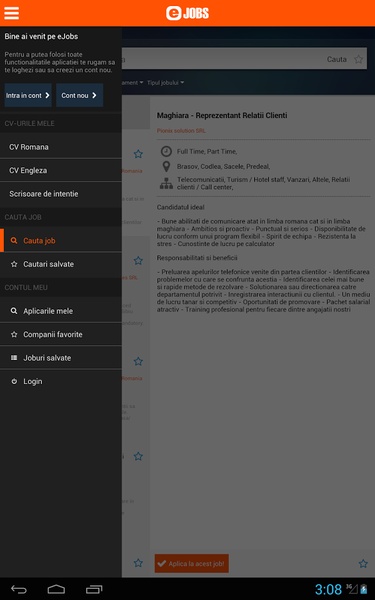
Task: Tap the hamburger menu icon
Action: click(x=11, y=13)
